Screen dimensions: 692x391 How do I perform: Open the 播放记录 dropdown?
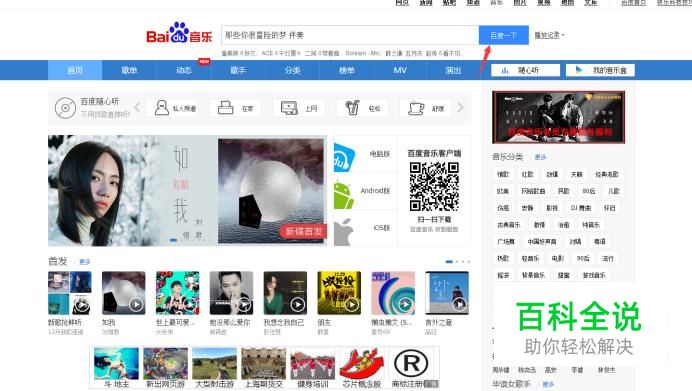[x=549, y=35]
